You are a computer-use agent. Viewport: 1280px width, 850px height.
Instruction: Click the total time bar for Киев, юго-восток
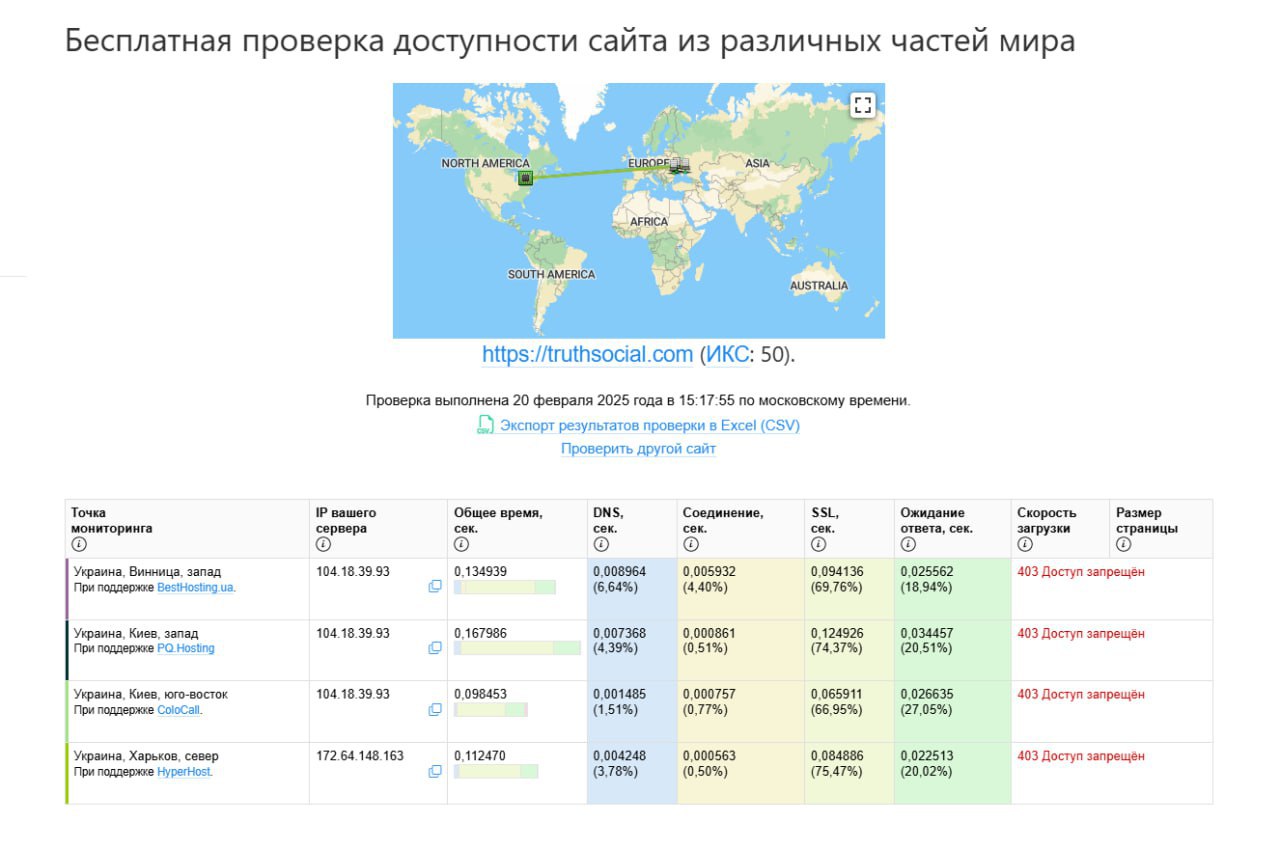tap(491, 709)
